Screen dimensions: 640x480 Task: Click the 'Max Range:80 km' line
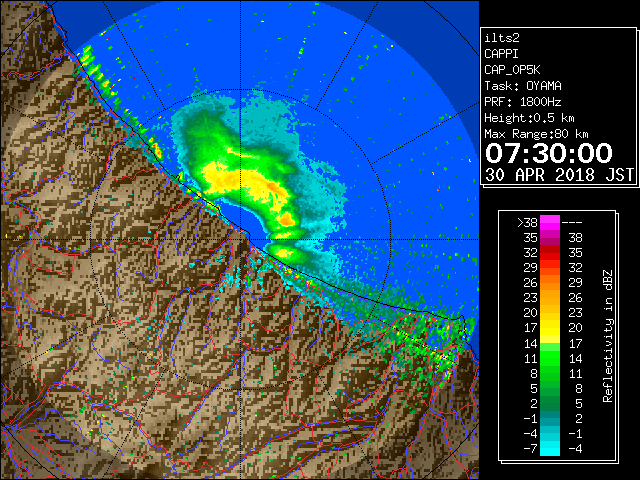coord(536,134)
